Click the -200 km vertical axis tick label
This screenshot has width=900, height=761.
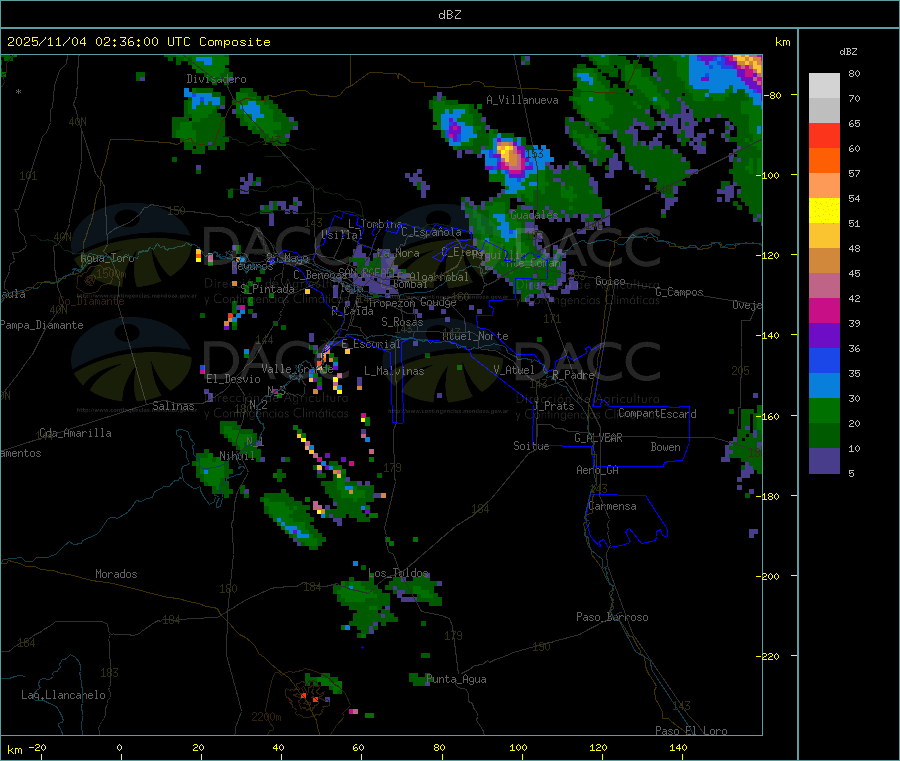pyautogui.click(x=769, y=576)
